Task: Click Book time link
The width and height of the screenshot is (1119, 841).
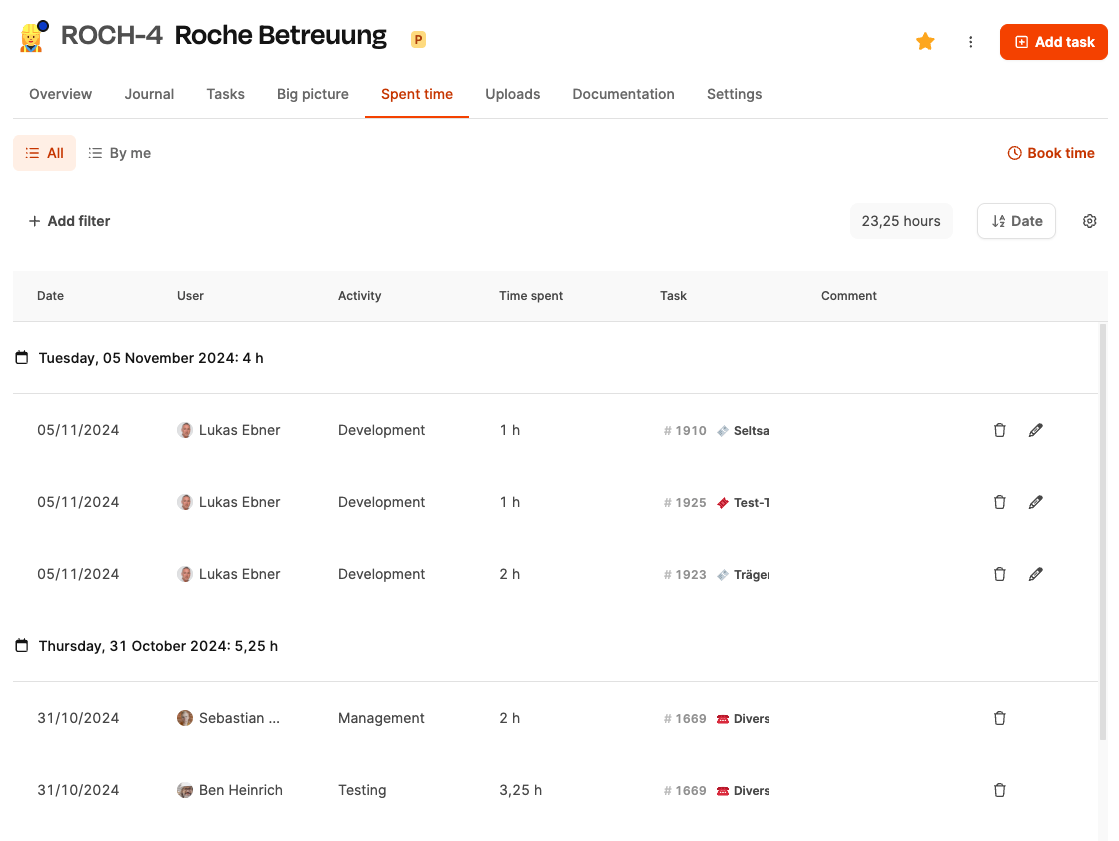Action: (1050, 153)
